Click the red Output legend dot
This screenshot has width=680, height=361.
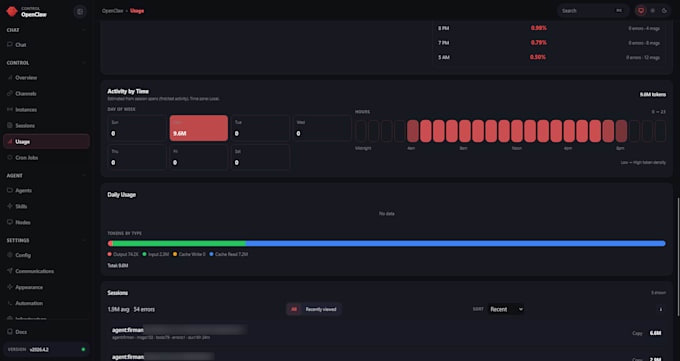(x=110, y=254)
